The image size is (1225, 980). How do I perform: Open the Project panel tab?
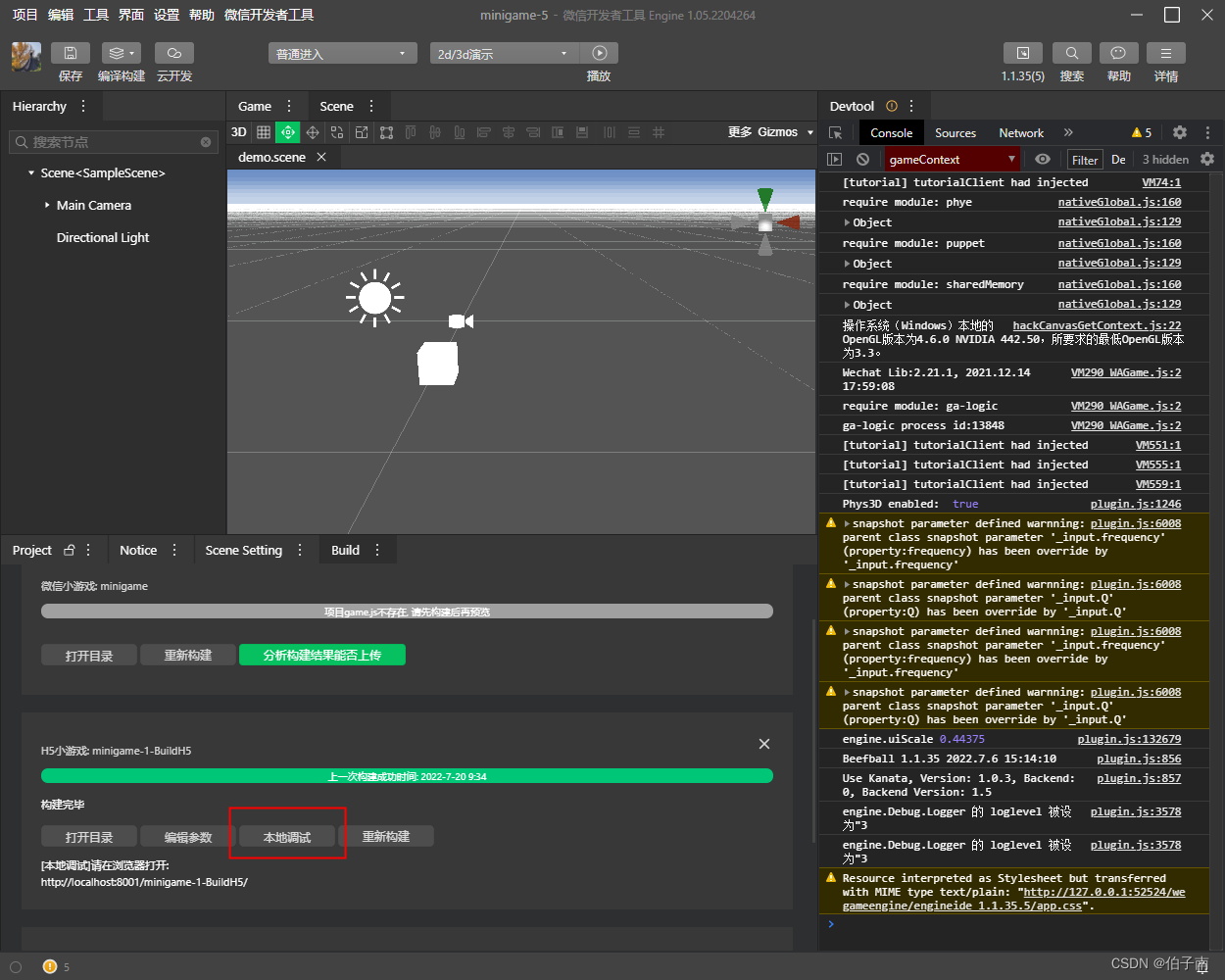32,551
